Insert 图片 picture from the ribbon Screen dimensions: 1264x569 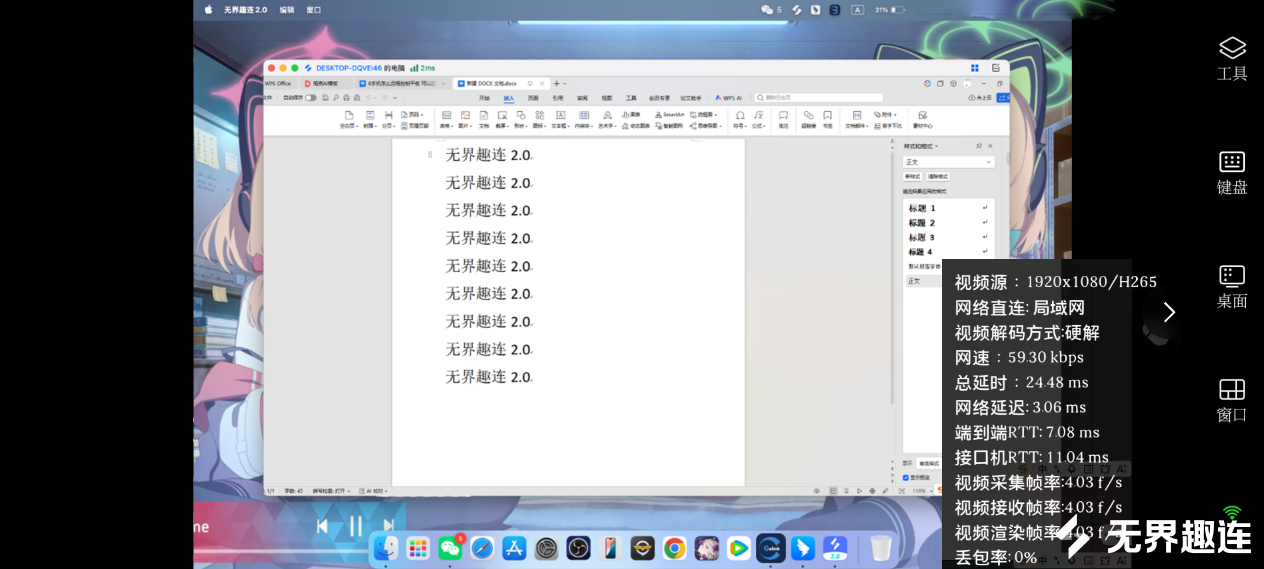(465, 120)
